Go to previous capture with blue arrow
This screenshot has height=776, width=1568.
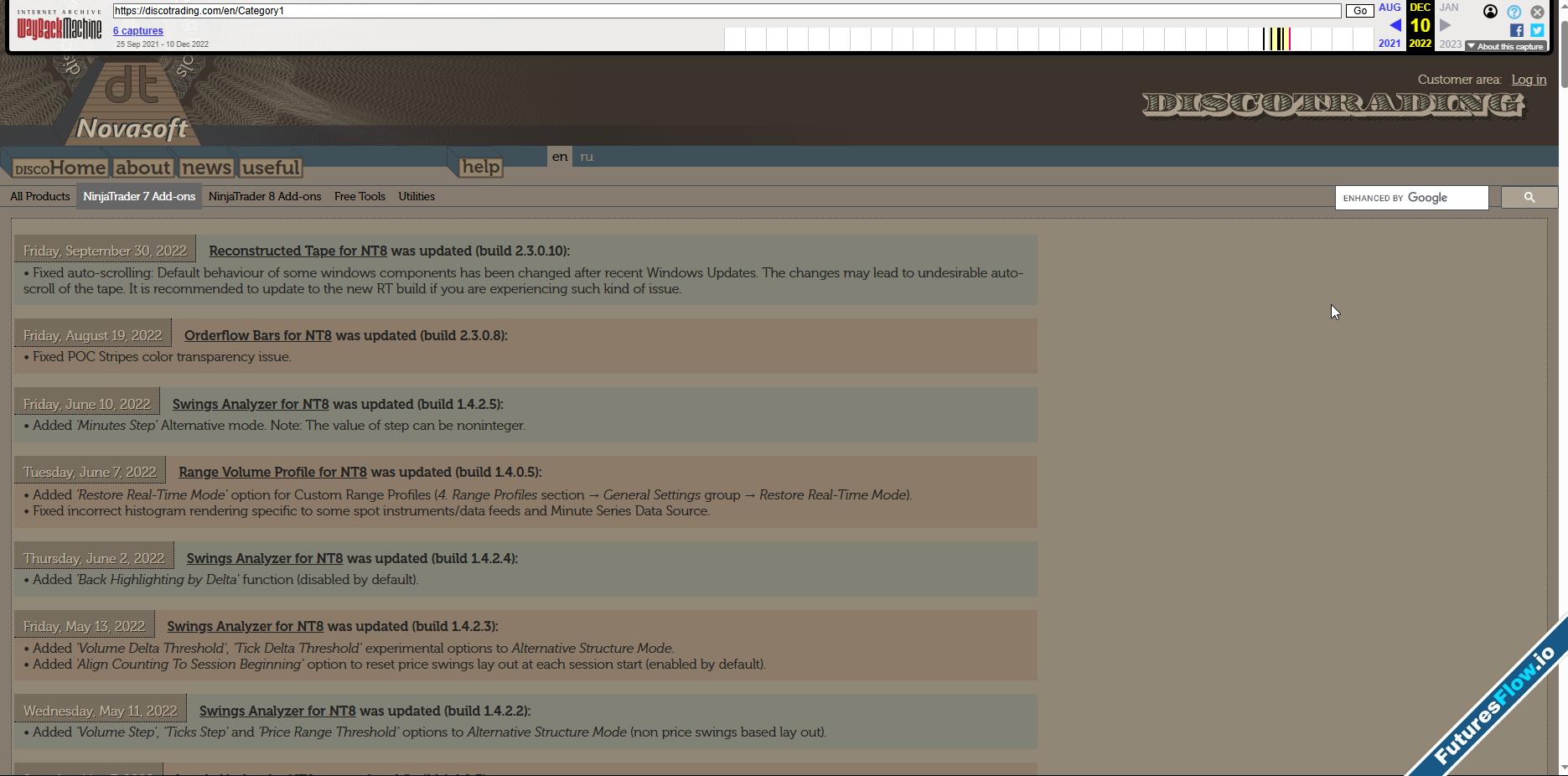tap(1395, 25)
